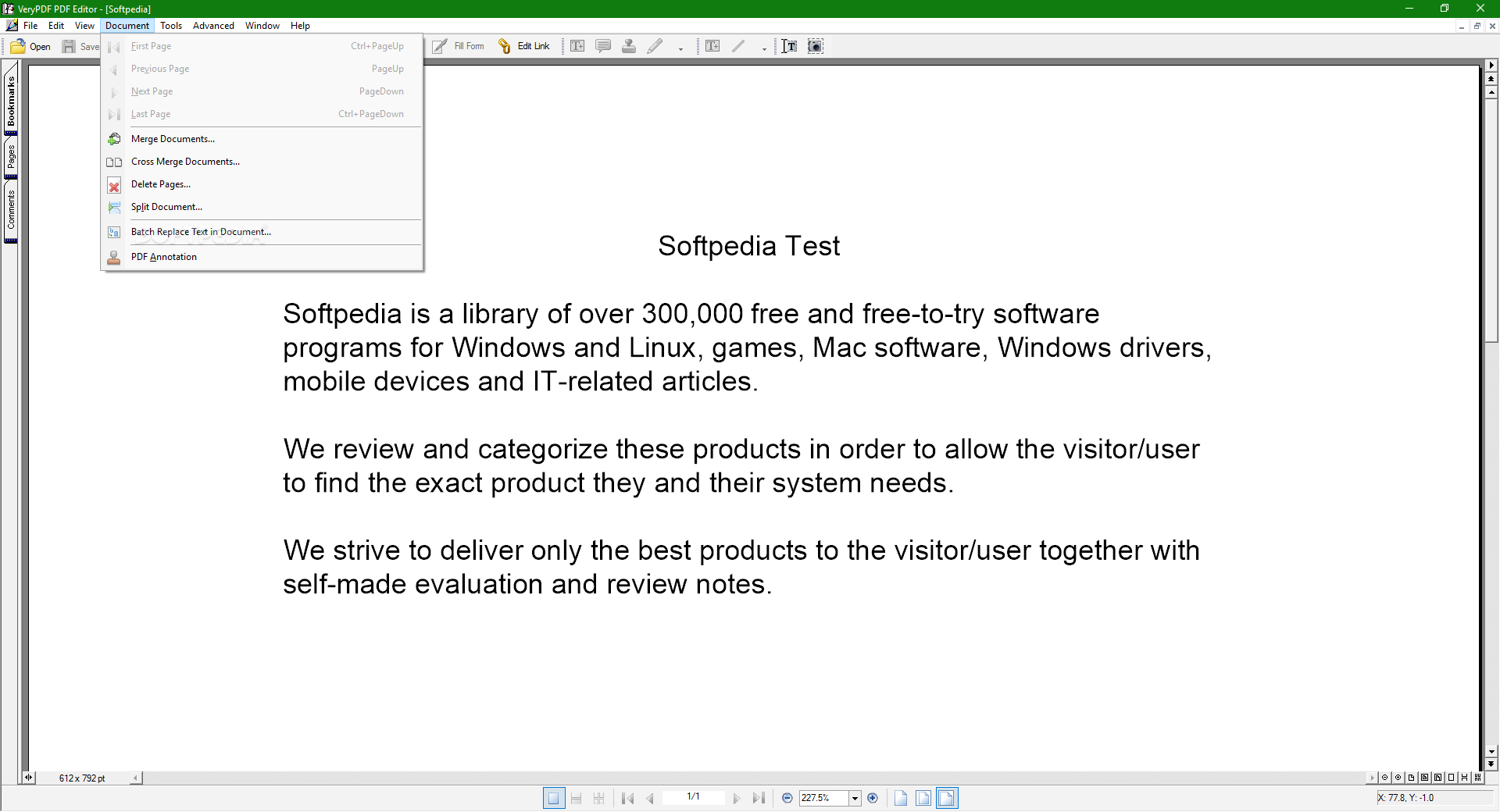The width and height of the screenshot is (1500, 812).
Task: Click the vertical scrollbar up arrow
Action: click(x=1491, y=92)
